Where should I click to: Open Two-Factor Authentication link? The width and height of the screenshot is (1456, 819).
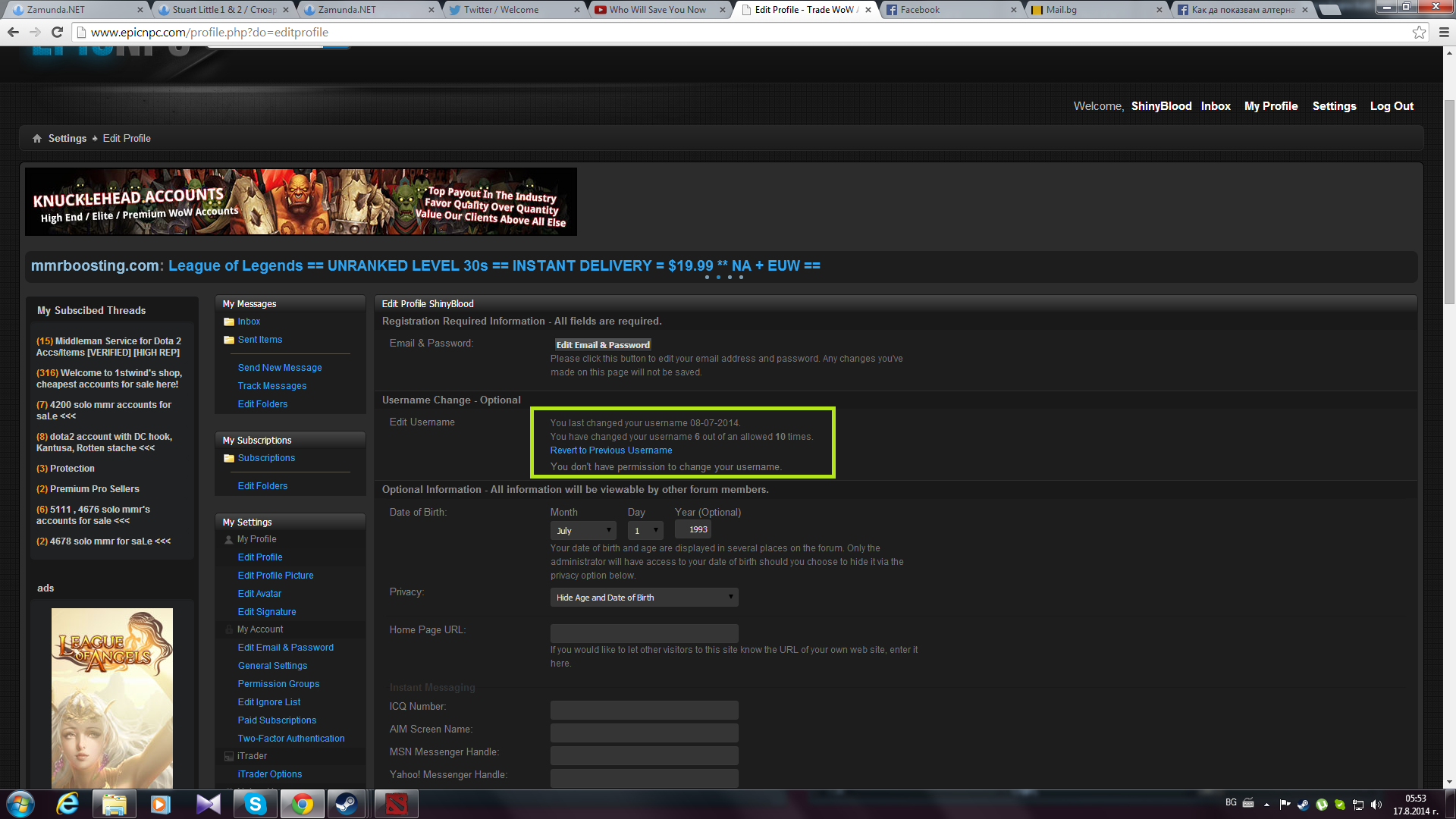[291, 739]
